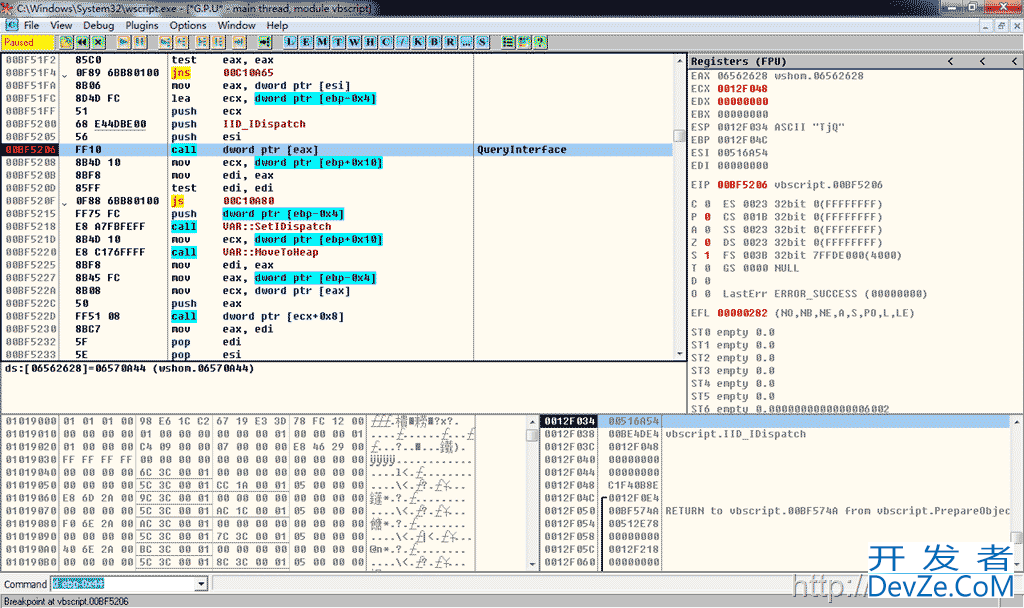Open the View menu
The image size is (1024, 608).
[61, 25]
